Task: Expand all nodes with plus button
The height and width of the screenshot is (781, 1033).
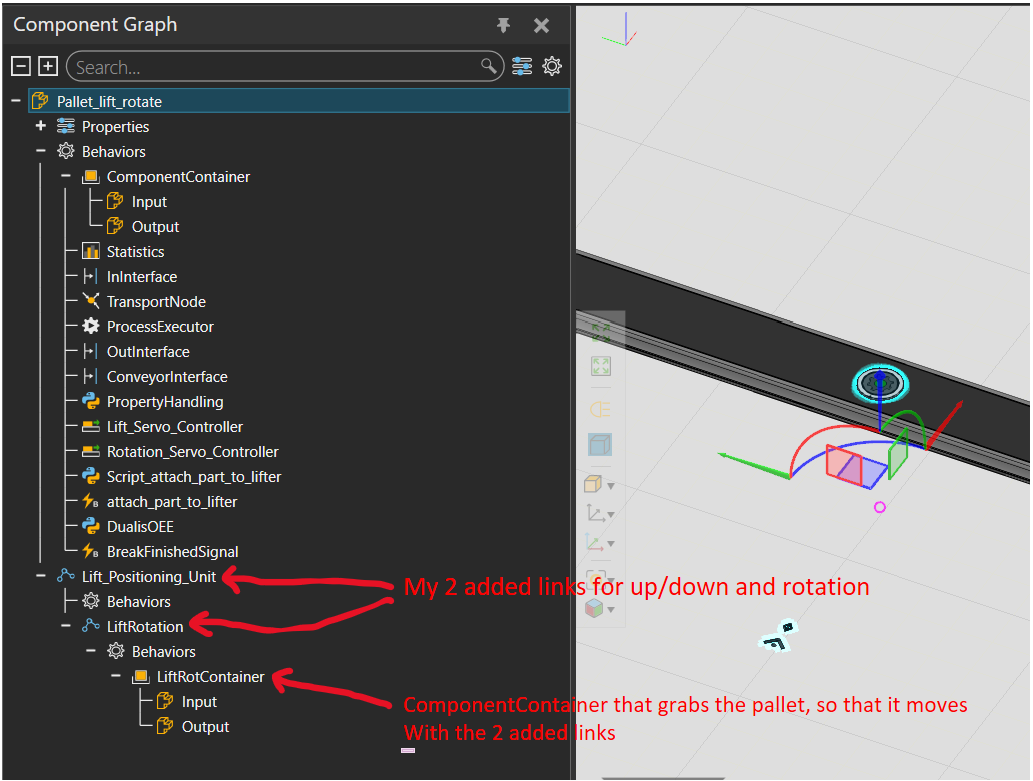Action: coord(47,67)
